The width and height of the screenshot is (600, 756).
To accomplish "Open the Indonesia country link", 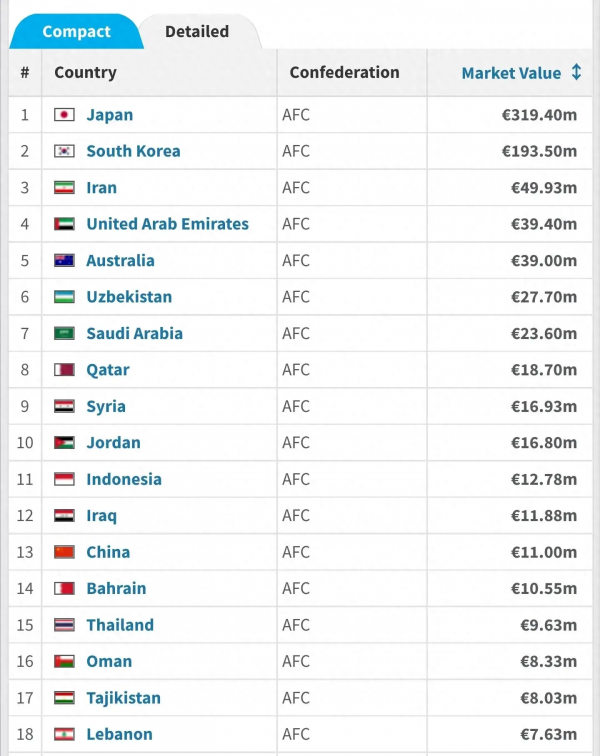I will click(124, 479).
